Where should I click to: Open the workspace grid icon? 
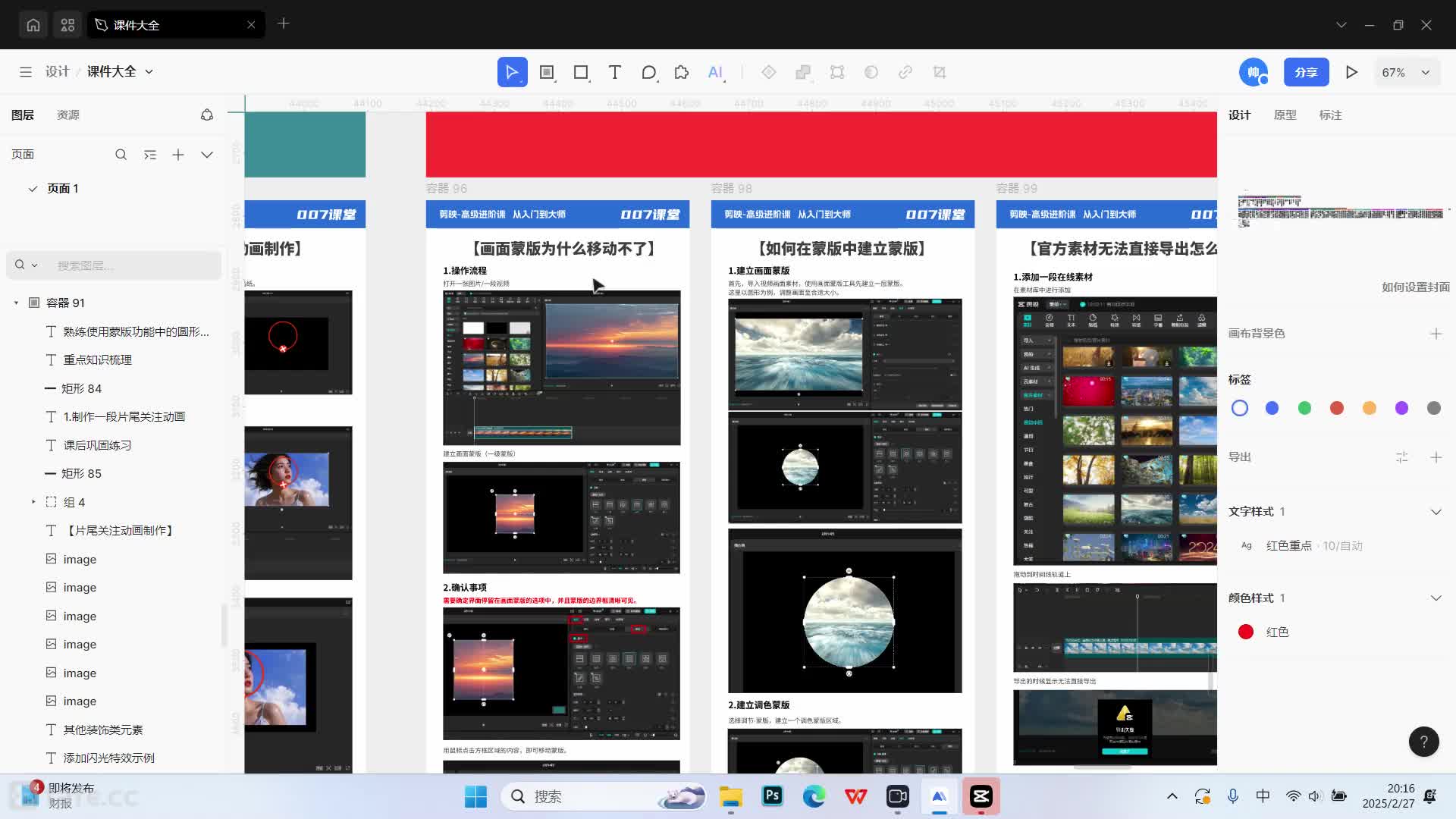(x=67, y=25)
